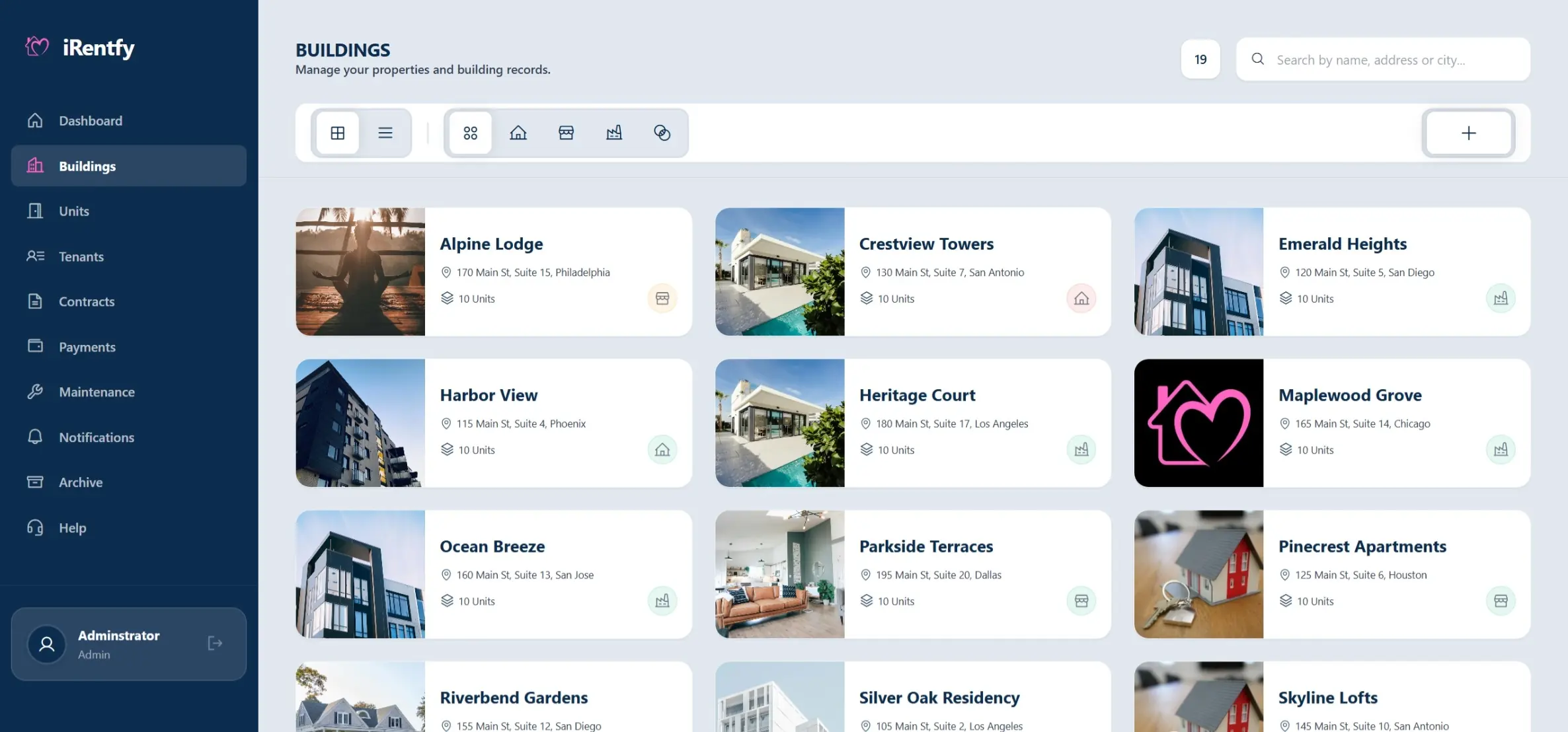1568x732 pixels.
Task: Open the Harbor View building
Action: [x=494, y=423]
